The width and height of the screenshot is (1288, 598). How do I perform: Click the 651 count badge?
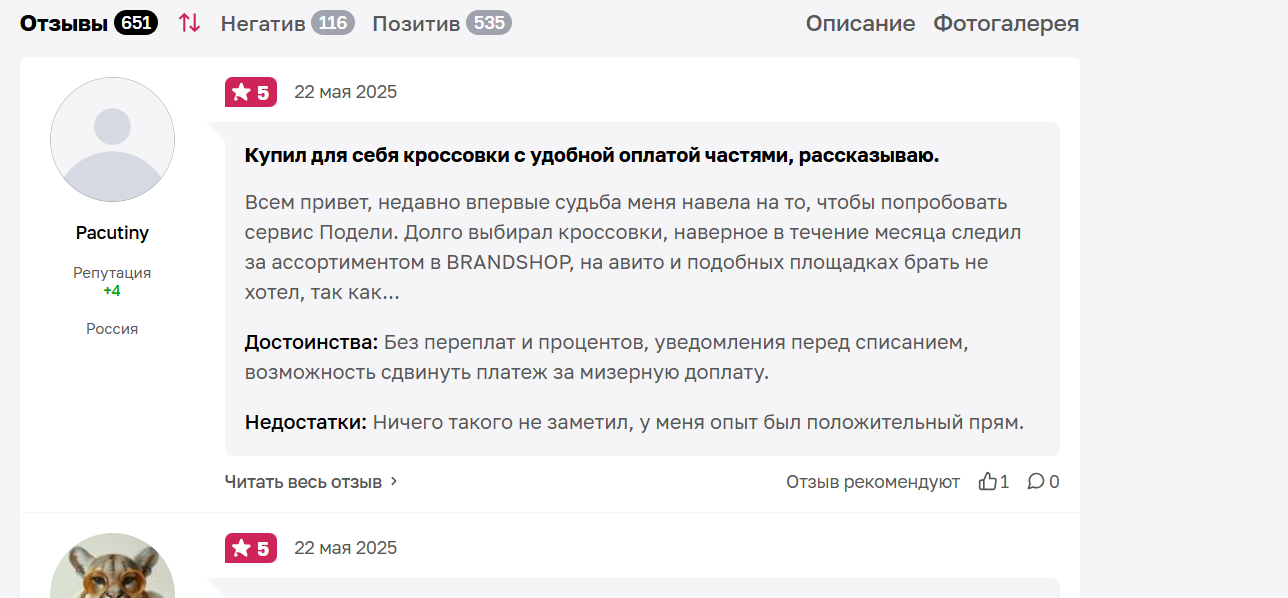[x=136, y=22]
